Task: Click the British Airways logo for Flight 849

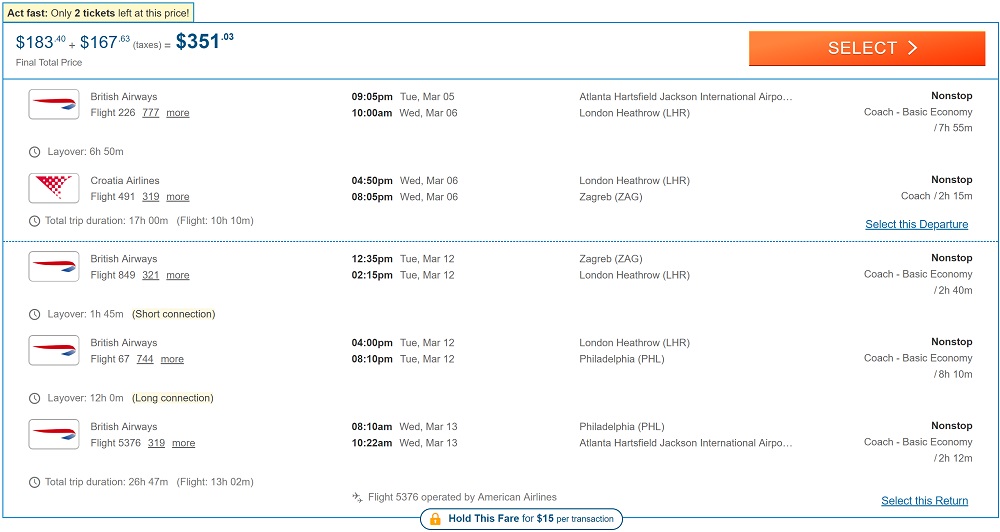Action: 54,266
